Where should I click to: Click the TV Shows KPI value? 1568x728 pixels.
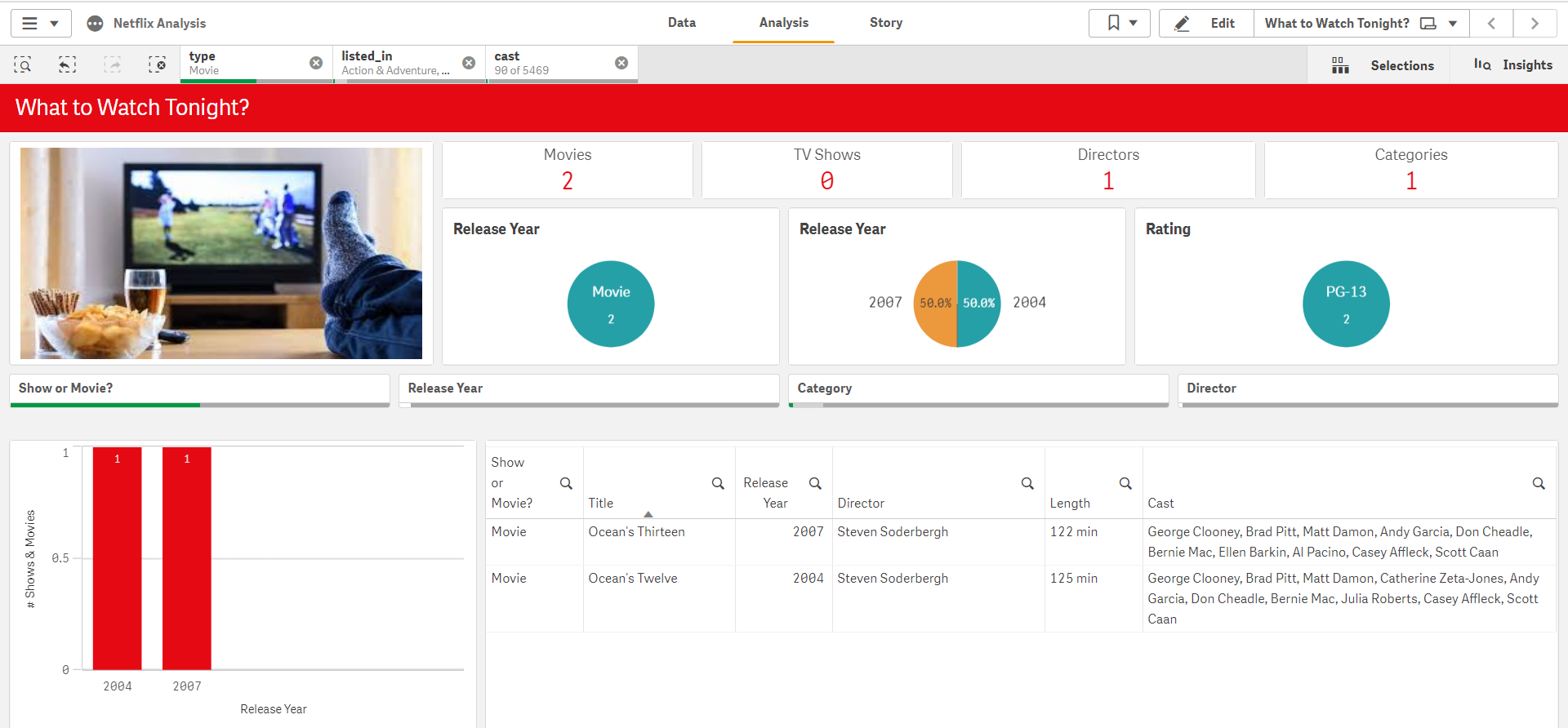[827, 181]
